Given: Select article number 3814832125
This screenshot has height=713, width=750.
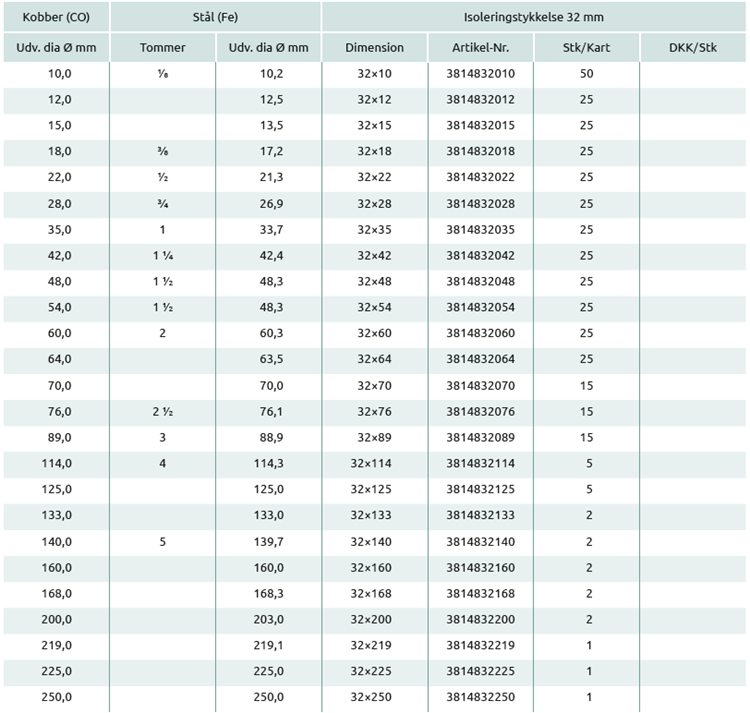Looking at the screenshot, I should point(481,489).
